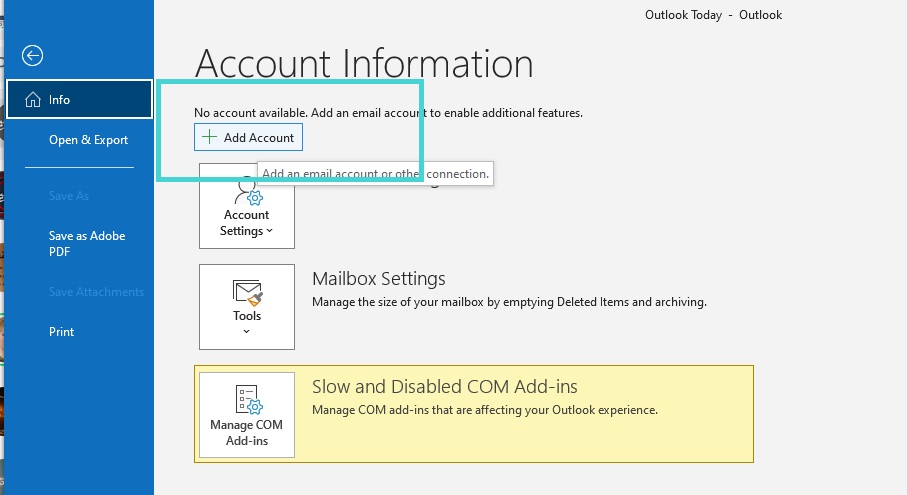
Task: Click the home icon beside Info
Action: (x=33, y=99)
